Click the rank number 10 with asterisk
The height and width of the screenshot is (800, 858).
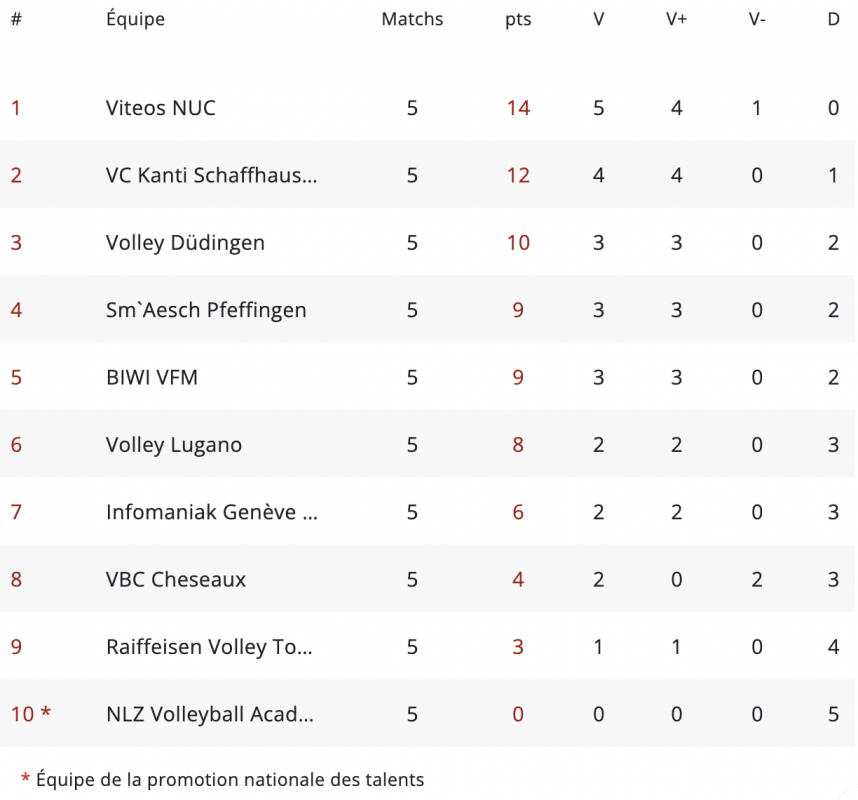[x=31, y=714]
